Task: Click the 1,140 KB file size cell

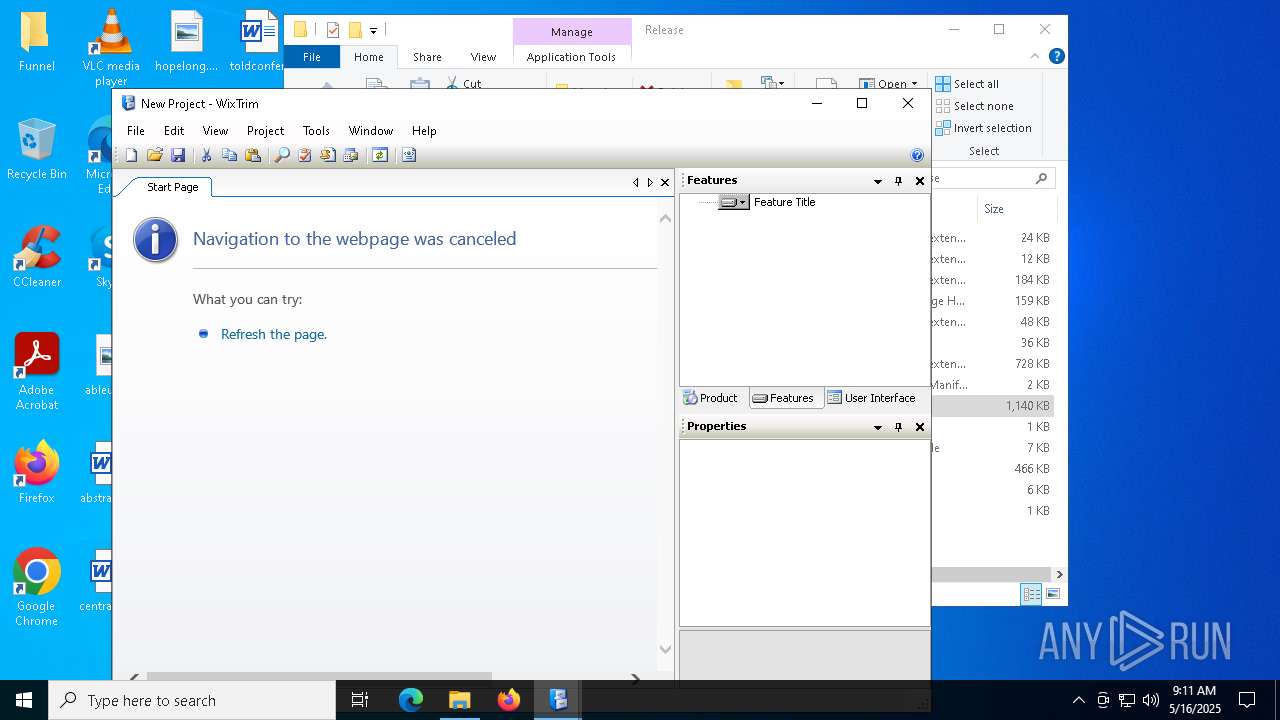Action: click(1027, 406)
